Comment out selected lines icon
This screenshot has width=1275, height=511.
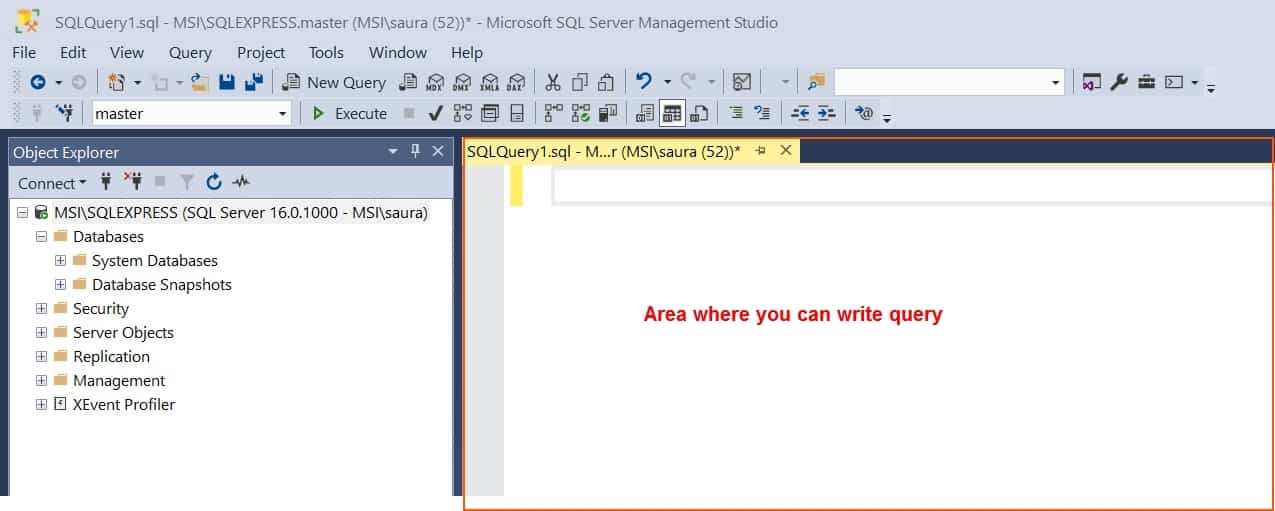(736, 113)
